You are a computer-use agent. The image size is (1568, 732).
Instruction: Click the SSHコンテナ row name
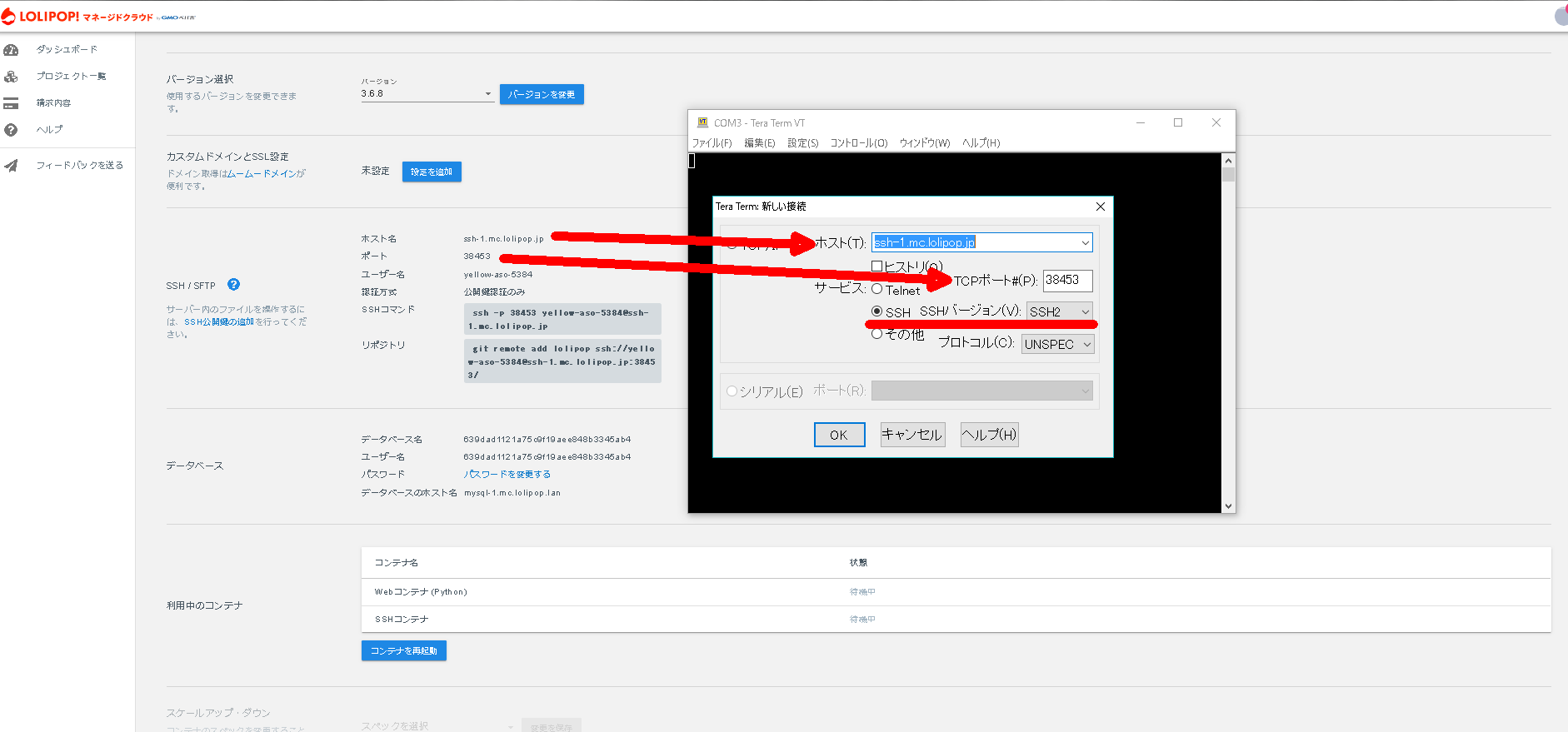tap(402, 620)
